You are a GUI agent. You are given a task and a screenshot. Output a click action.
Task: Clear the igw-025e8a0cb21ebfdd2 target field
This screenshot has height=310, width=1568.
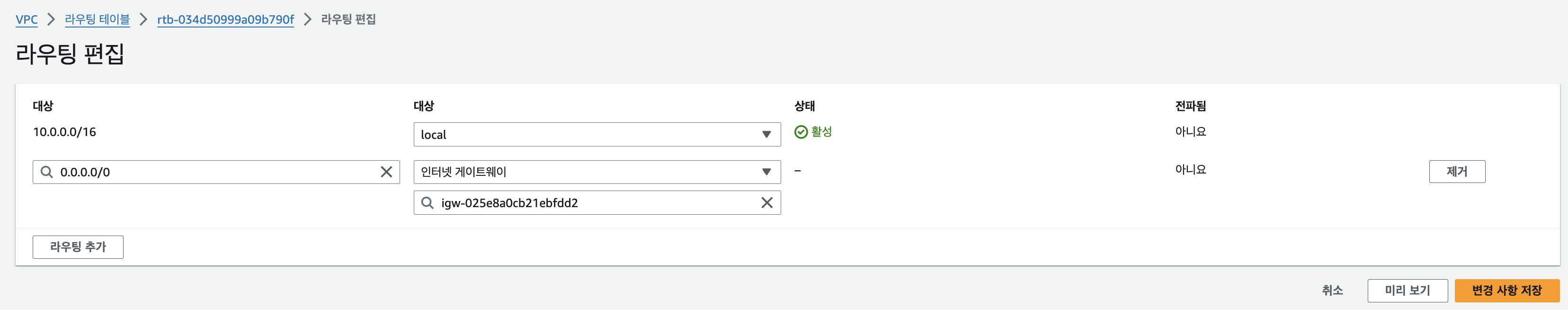[767, 203]
